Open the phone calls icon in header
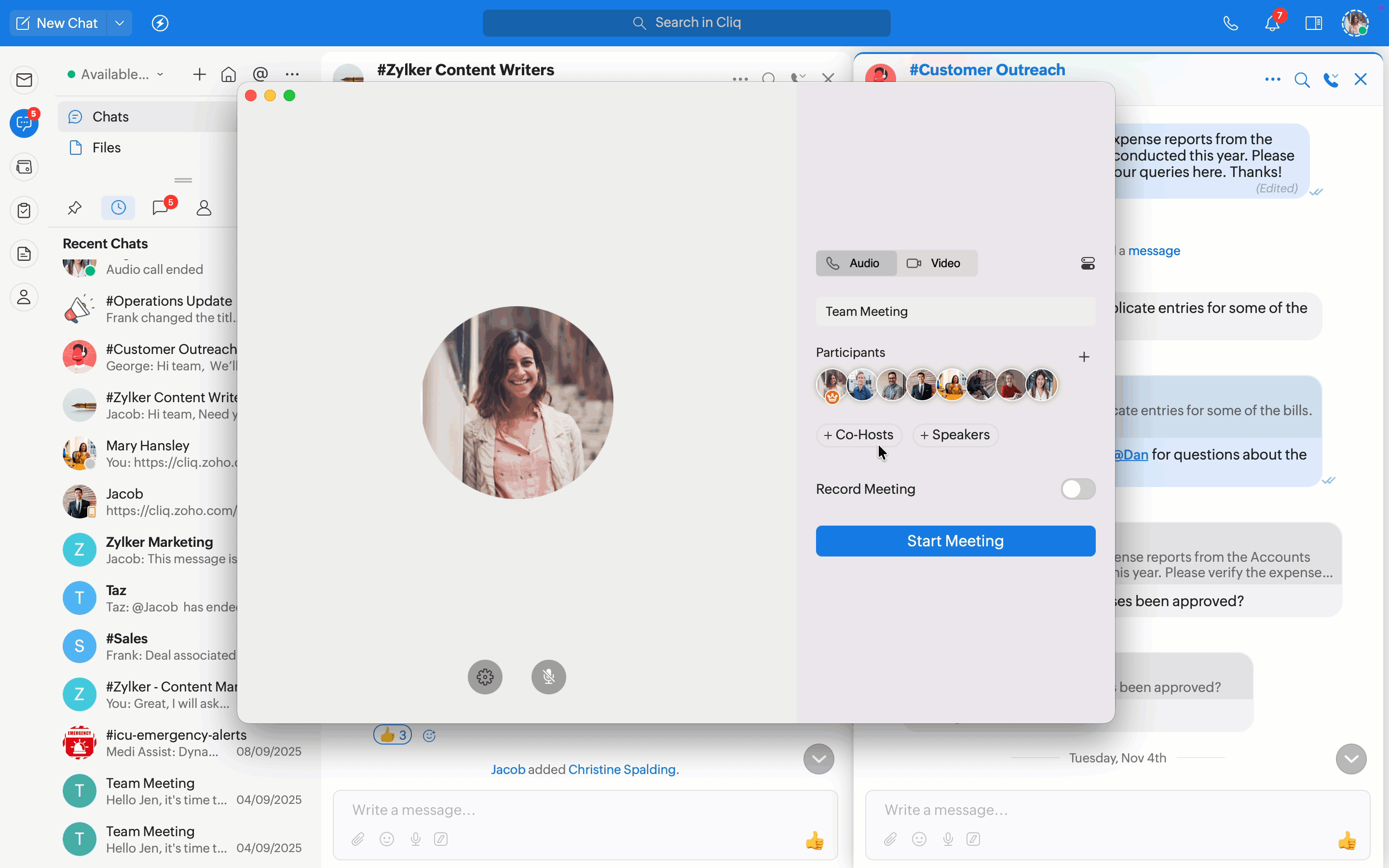 tap(1231, 23)
